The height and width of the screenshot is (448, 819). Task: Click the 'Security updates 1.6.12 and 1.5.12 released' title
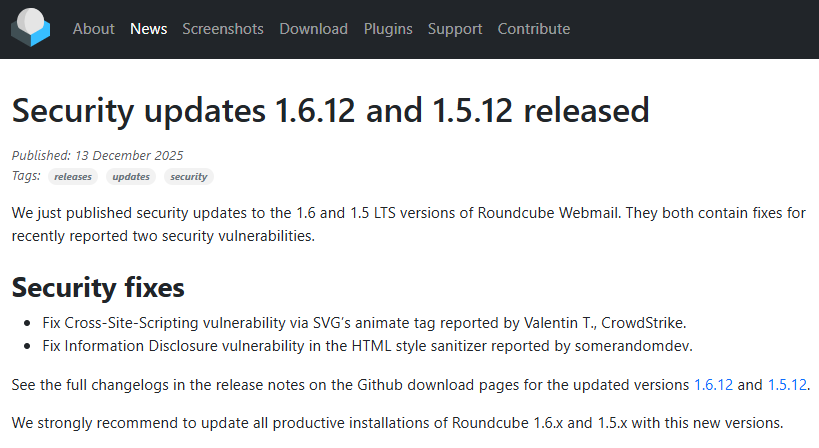(x=330, y=110)
